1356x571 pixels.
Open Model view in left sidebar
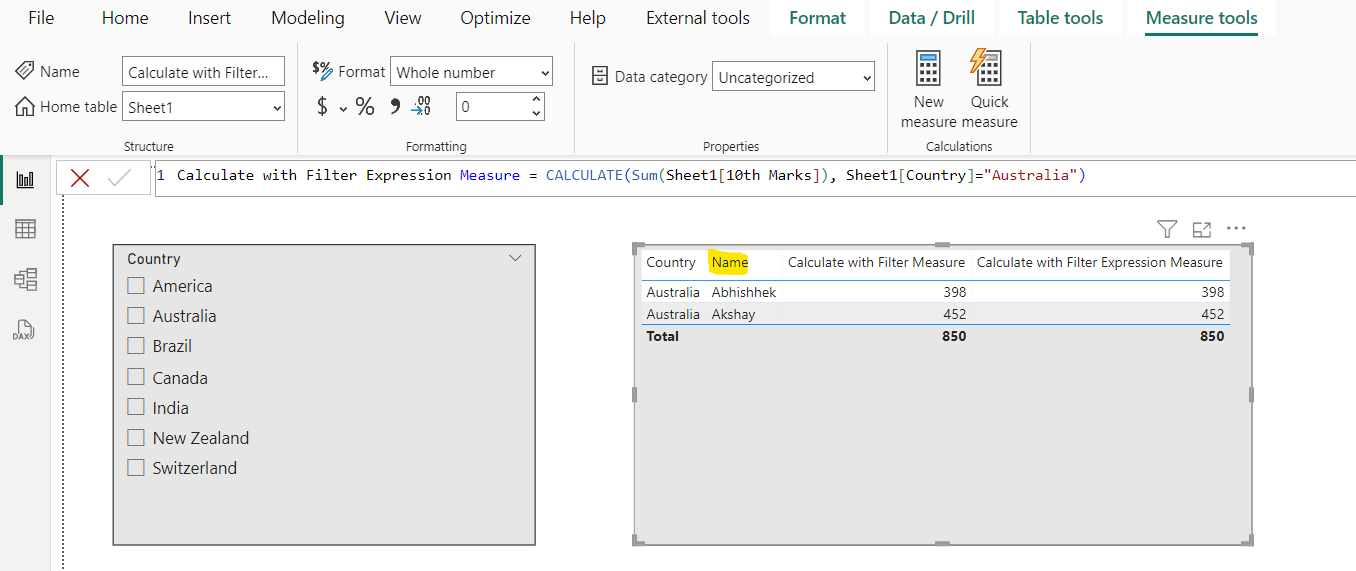(x=25, y=279)
